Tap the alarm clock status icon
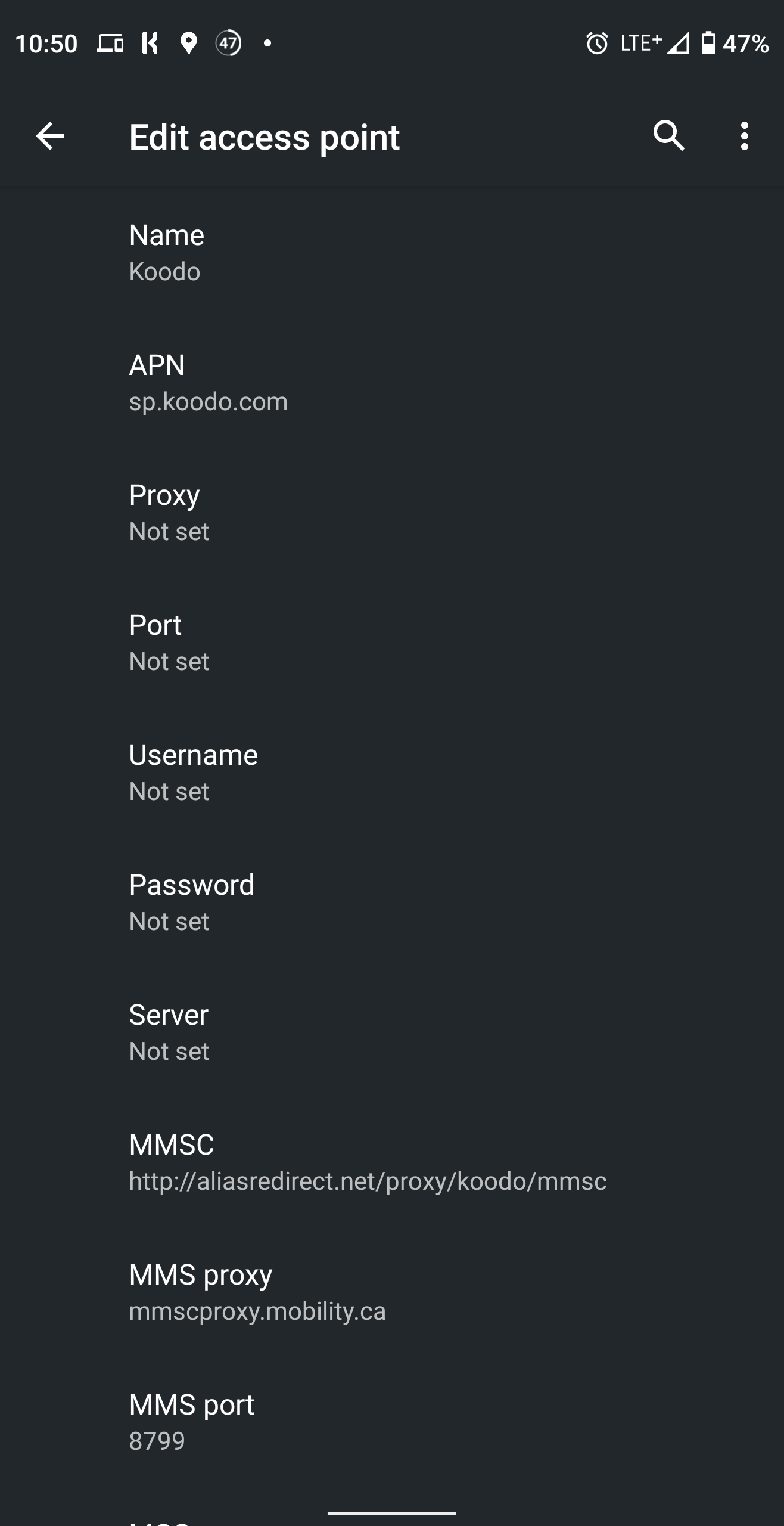The height and width of the screenshot is (1526, 784). point(597,43)
